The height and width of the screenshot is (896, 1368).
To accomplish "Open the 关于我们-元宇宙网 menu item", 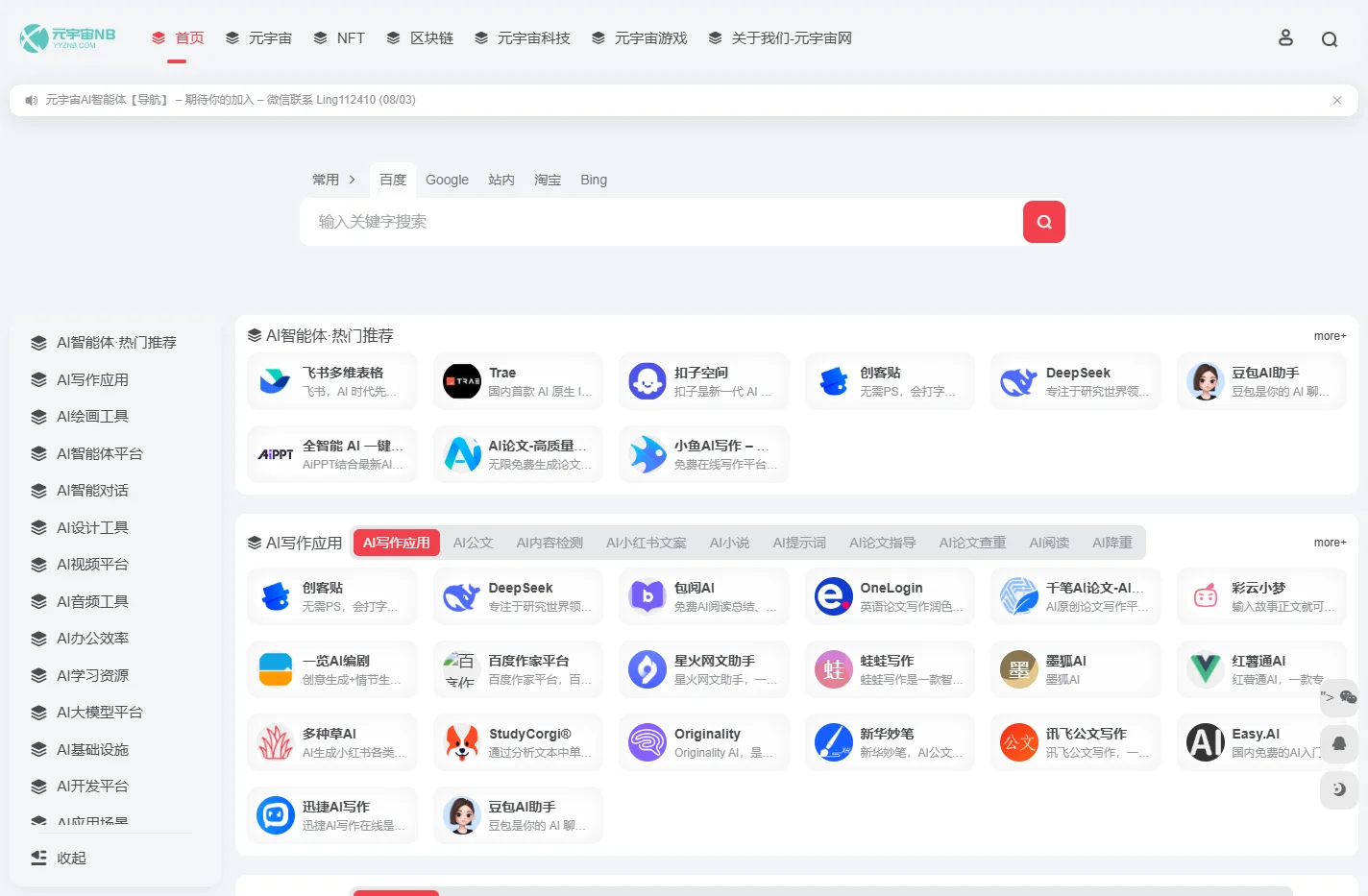I will (x=780, y=38).
